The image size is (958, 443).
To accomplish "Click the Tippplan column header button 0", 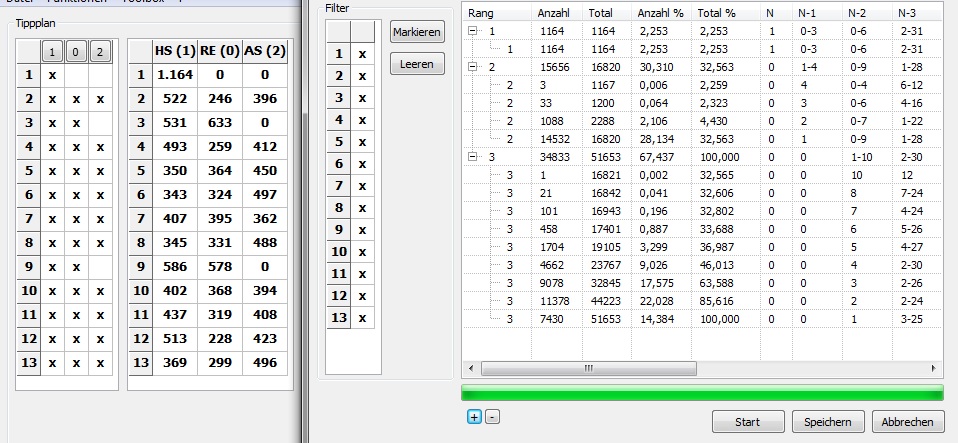I will click(76, 52).
